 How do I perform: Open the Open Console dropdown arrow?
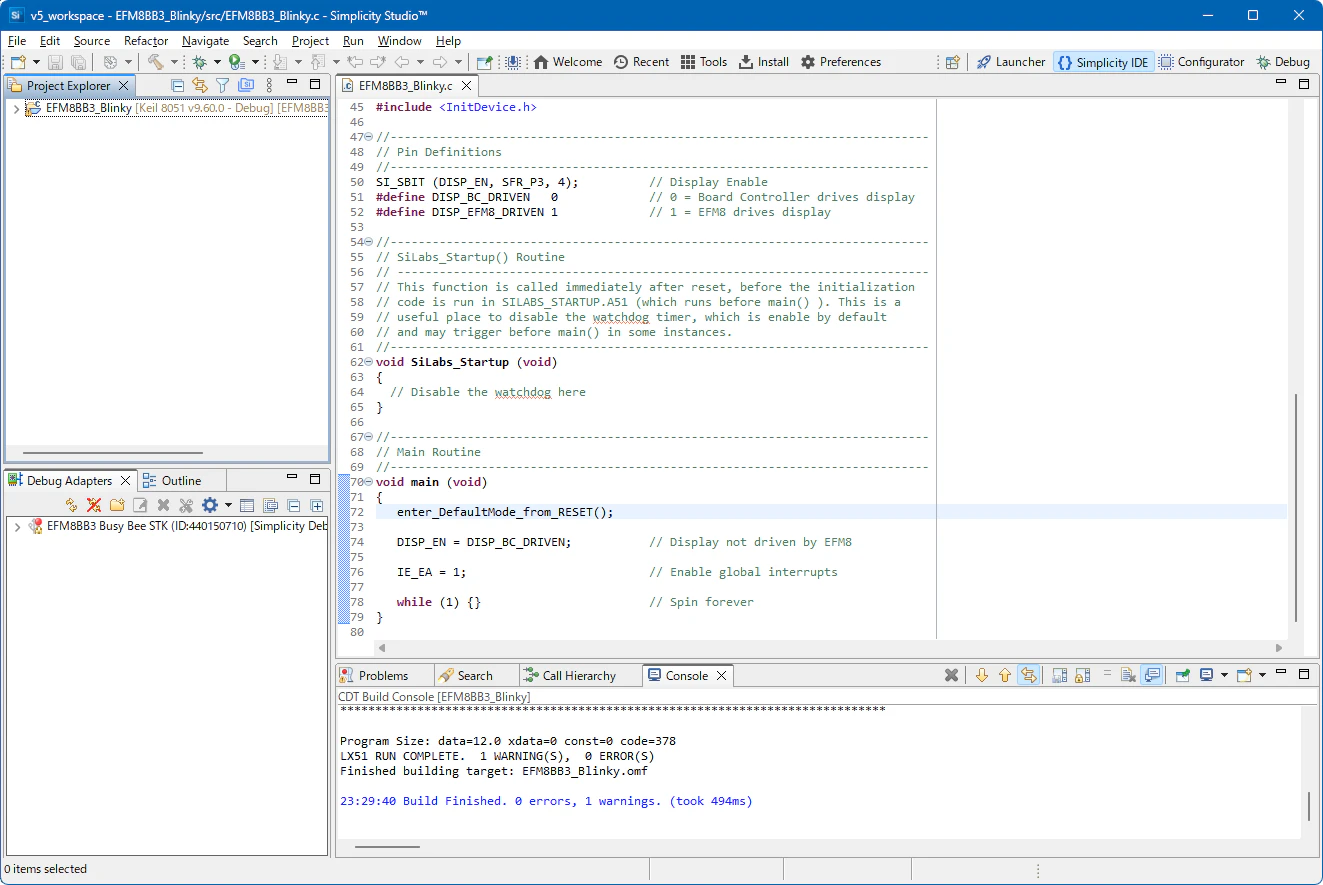coord(1262,676)
